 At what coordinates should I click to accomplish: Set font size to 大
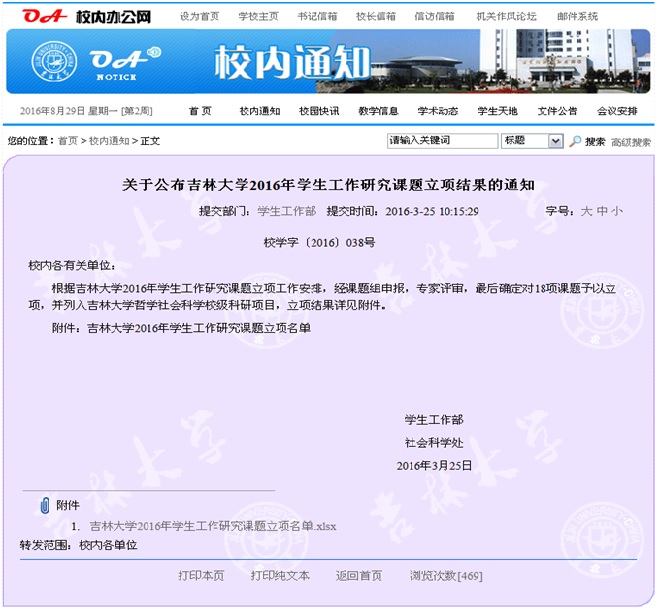pyautogui.click(x=587, y=211)
